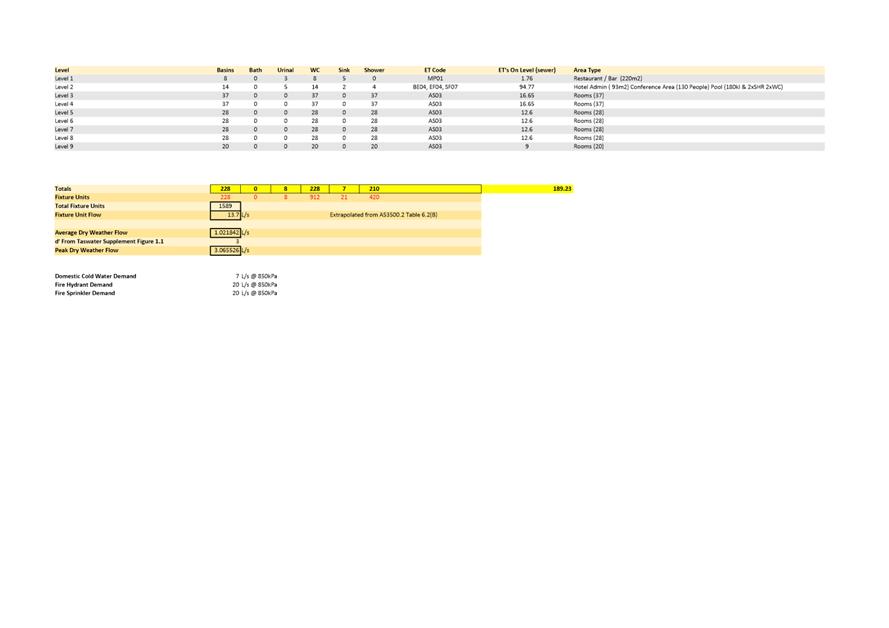Click "d' From Taswater Supplement Figure 1.1"

(109, 241)
